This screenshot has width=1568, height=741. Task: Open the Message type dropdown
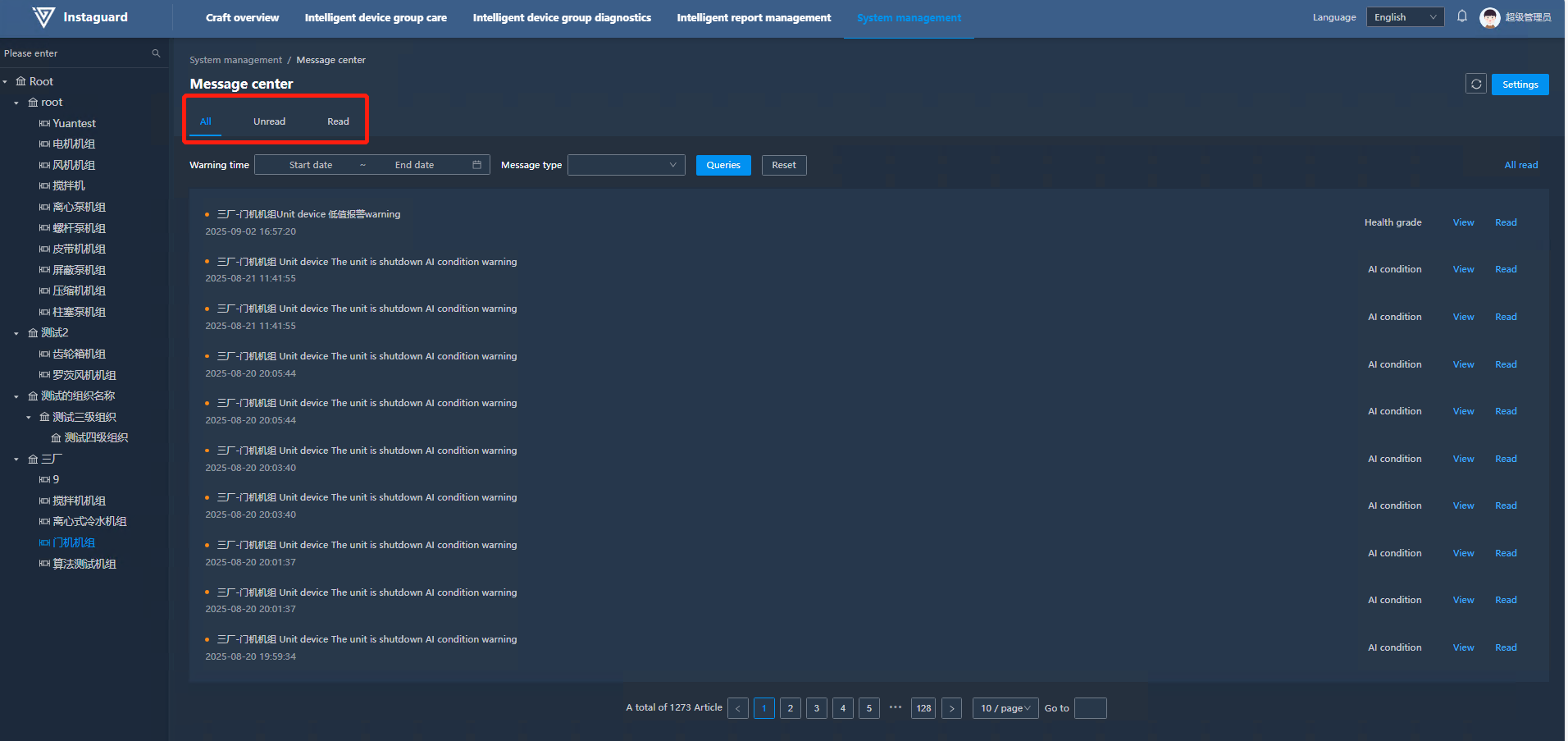coord(626,165)
